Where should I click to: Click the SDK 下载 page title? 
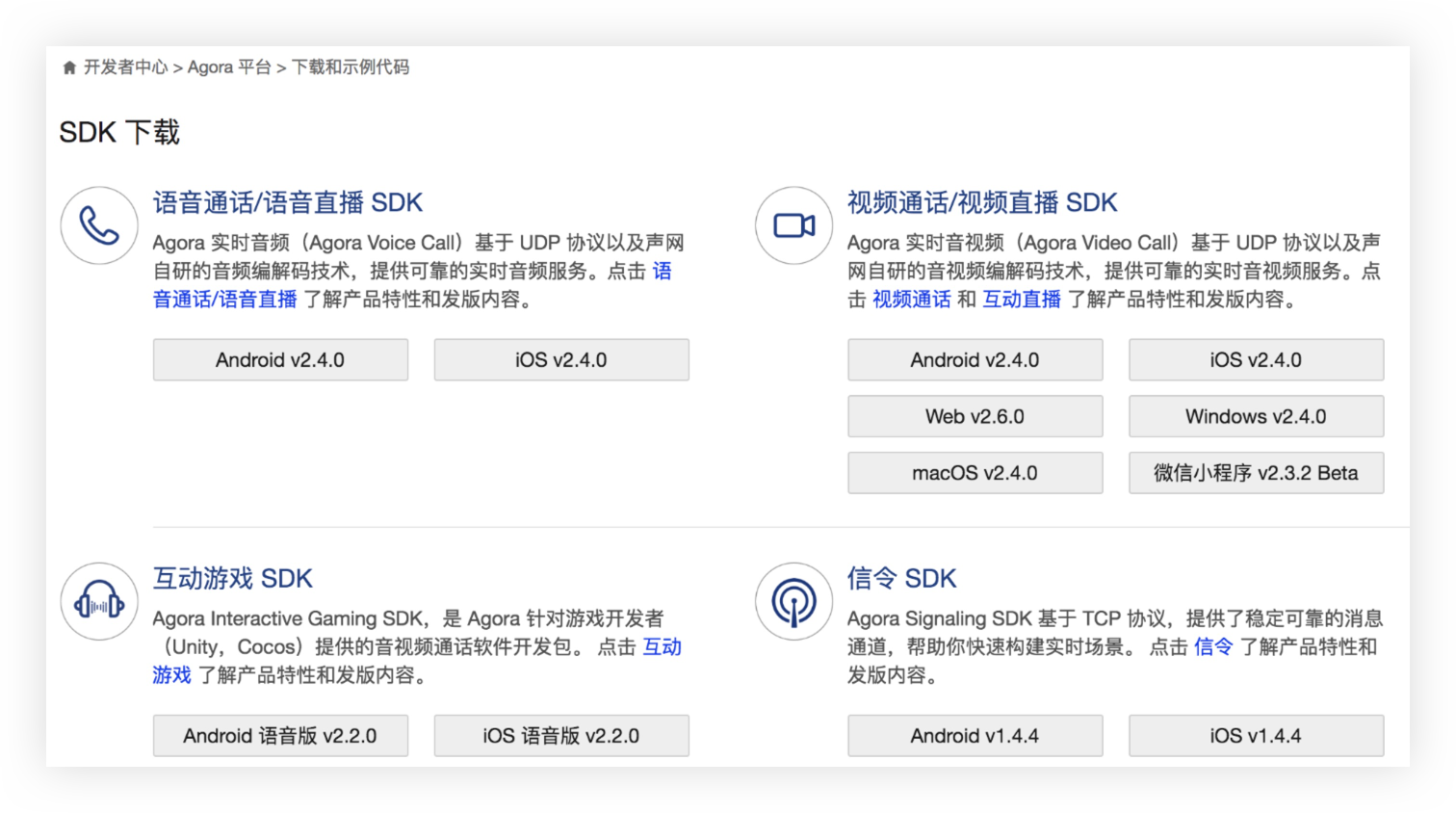point(119,132)
